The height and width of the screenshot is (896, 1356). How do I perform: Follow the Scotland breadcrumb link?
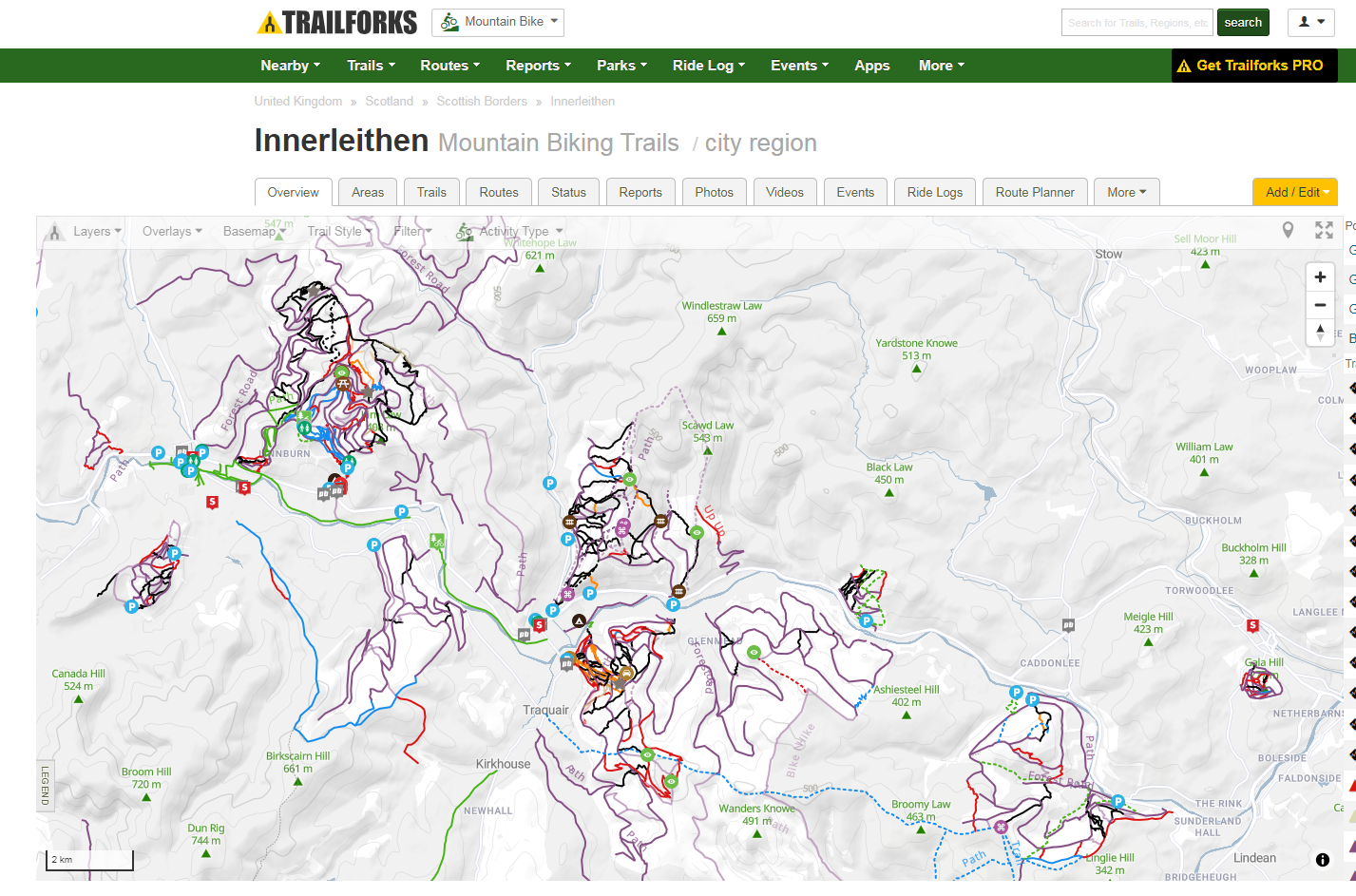[390, 101]
